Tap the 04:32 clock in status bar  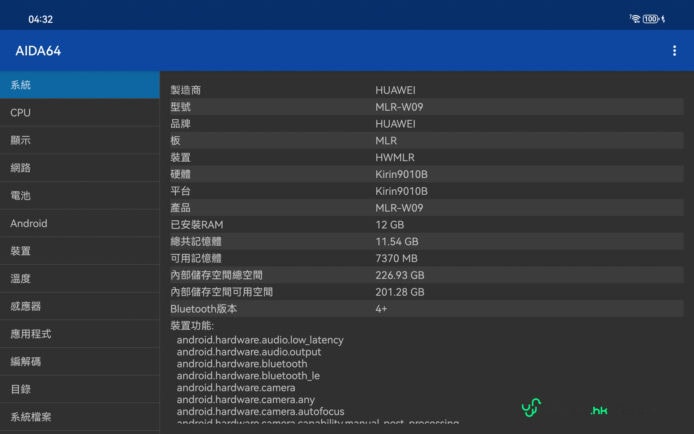click(40, 19)
